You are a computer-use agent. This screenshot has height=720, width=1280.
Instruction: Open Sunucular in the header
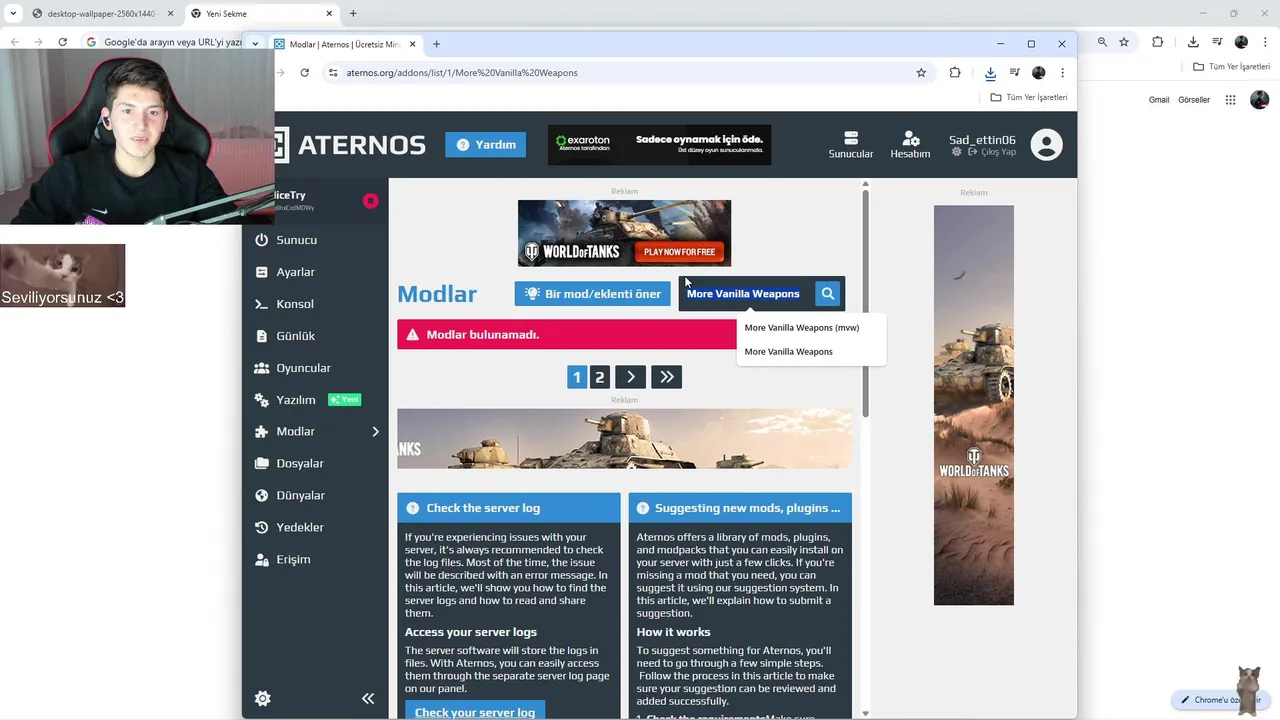(851, 145)
